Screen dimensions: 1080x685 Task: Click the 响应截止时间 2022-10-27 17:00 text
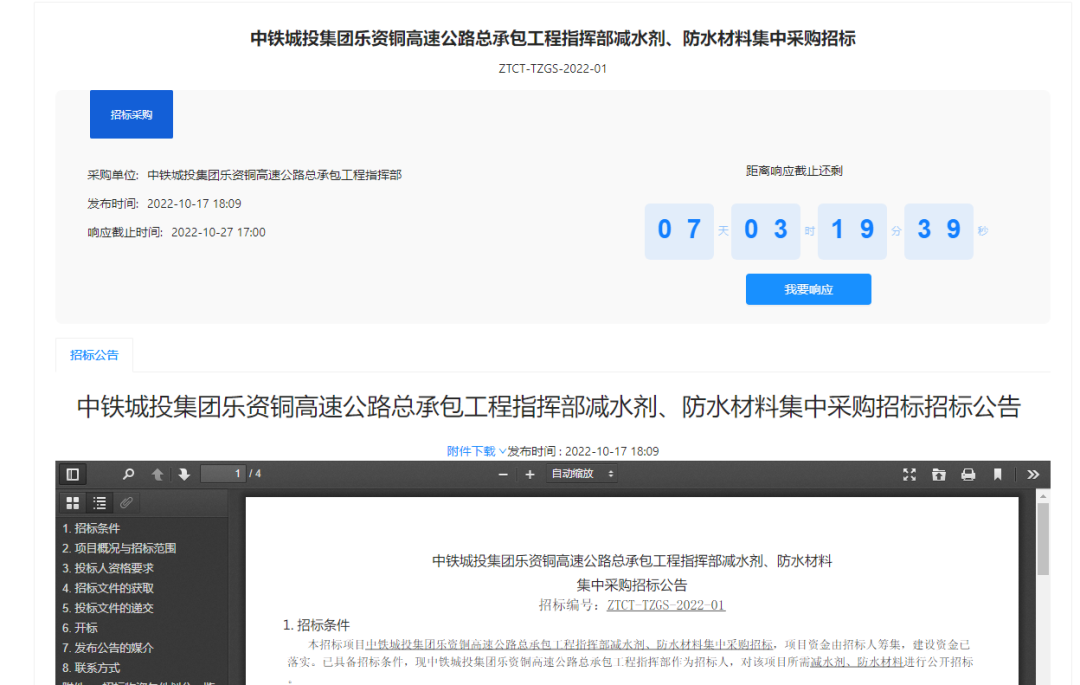pos(176,233)
